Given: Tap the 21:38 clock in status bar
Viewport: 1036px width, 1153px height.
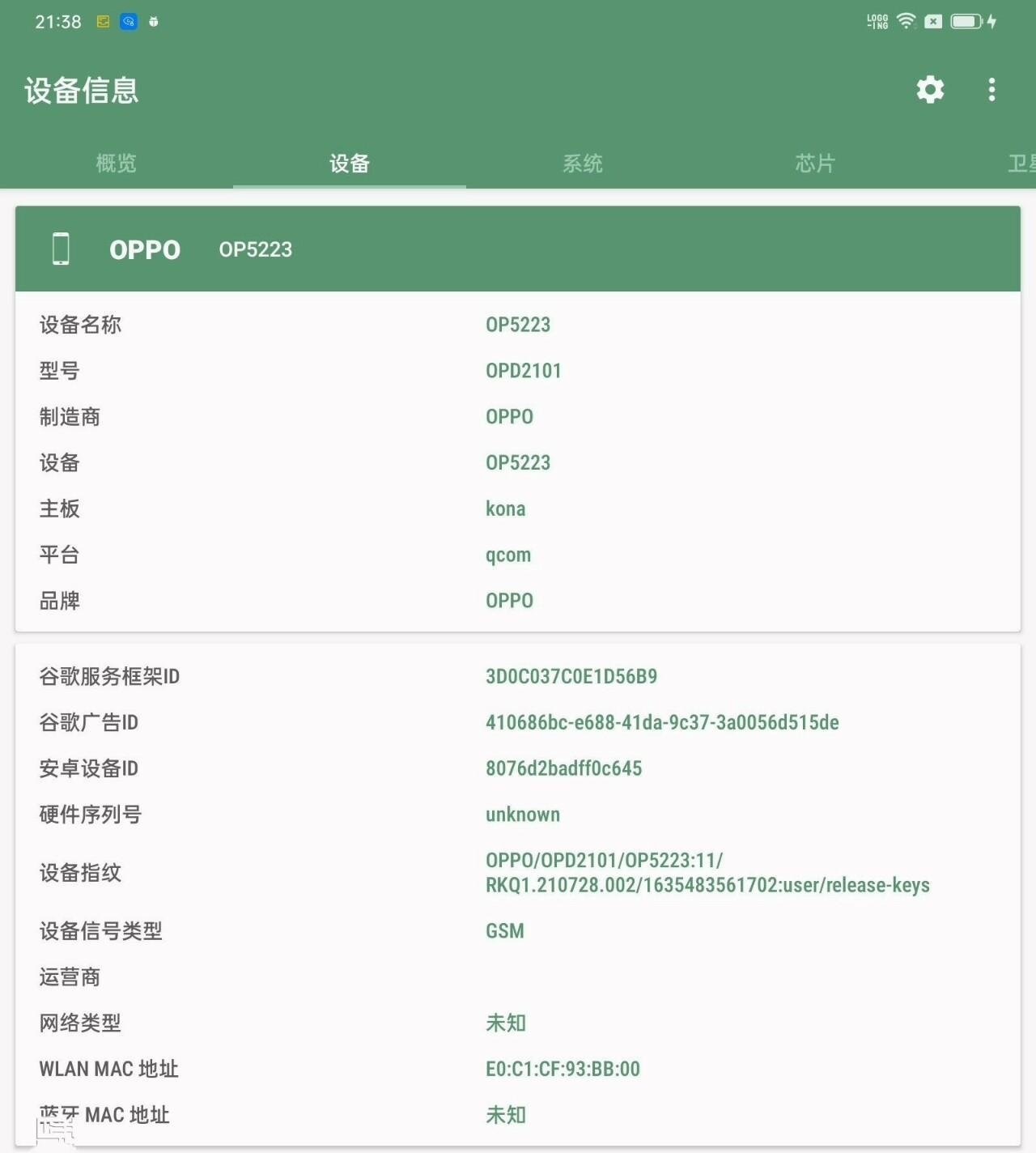Looking at the screenshot, I should [x=58, y=22].
